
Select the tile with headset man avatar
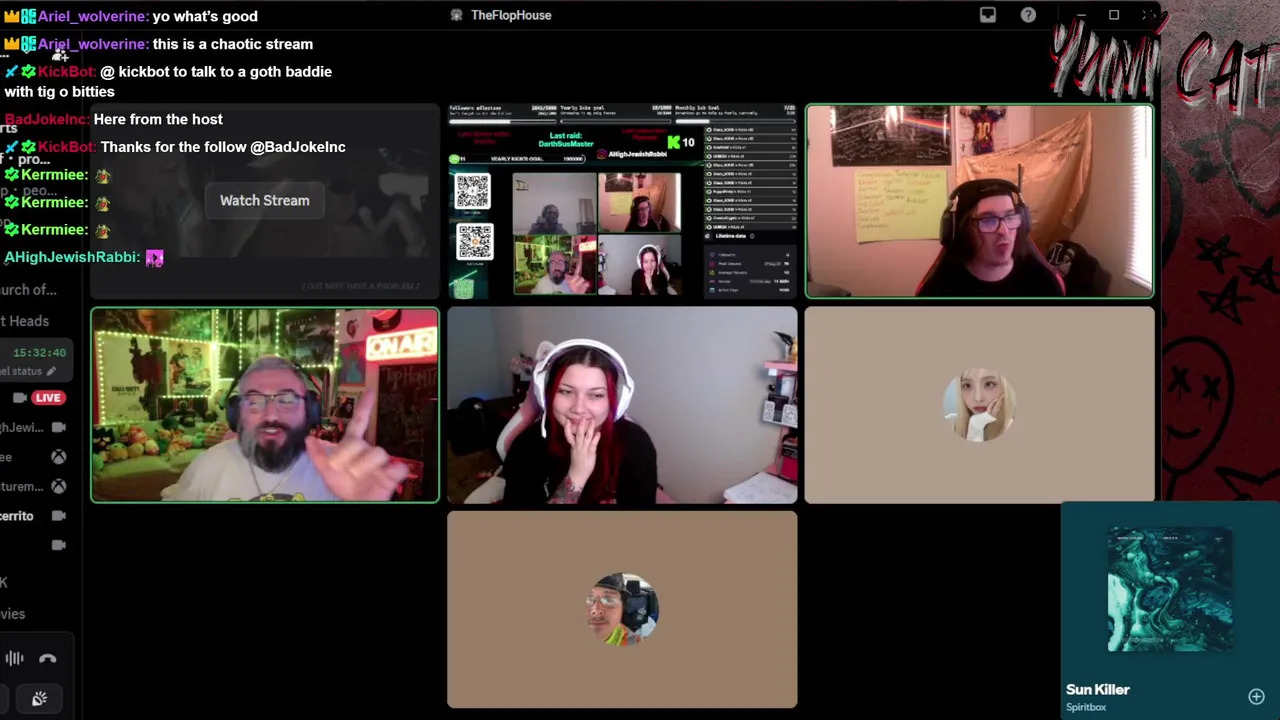tap(622, 610)
